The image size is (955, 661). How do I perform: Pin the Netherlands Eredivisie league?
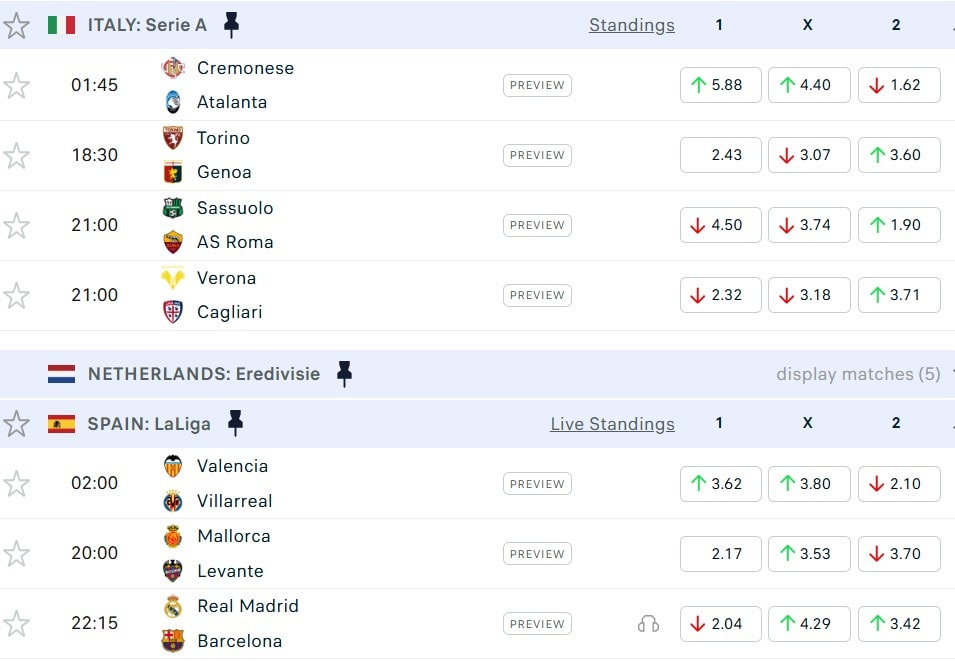[344, 374]
